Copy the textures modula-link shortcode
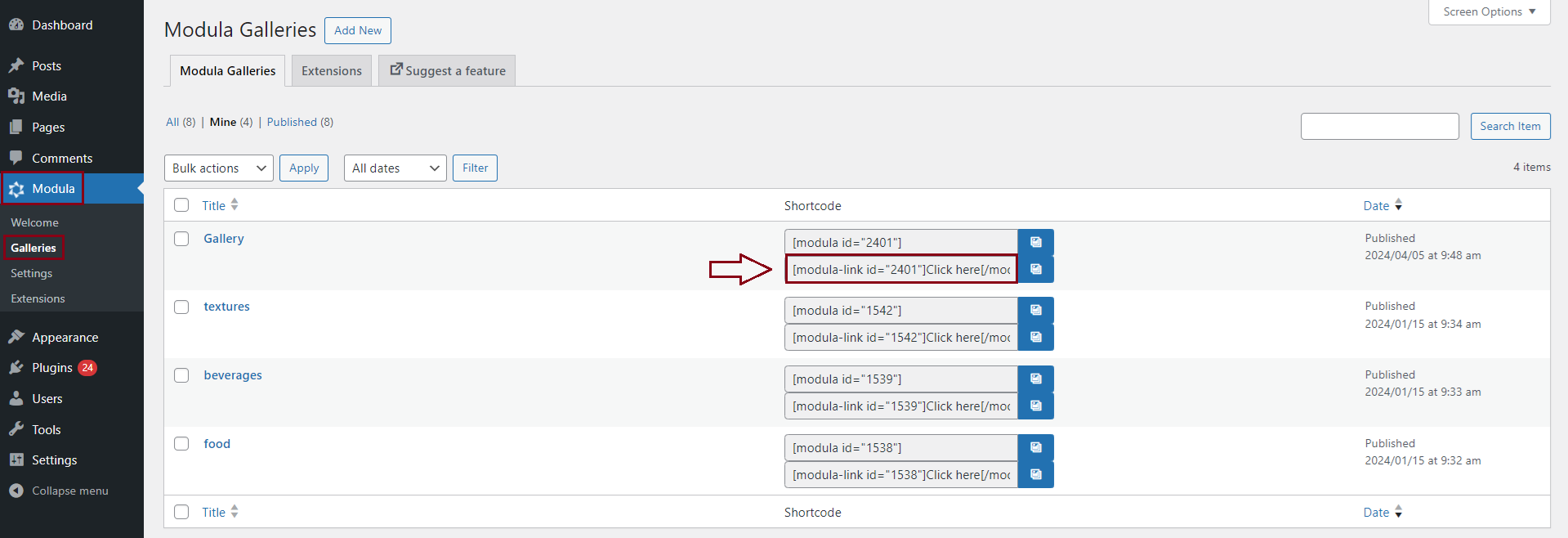The height and width of the screenshot is (538, 1568). coord(1035,337)
